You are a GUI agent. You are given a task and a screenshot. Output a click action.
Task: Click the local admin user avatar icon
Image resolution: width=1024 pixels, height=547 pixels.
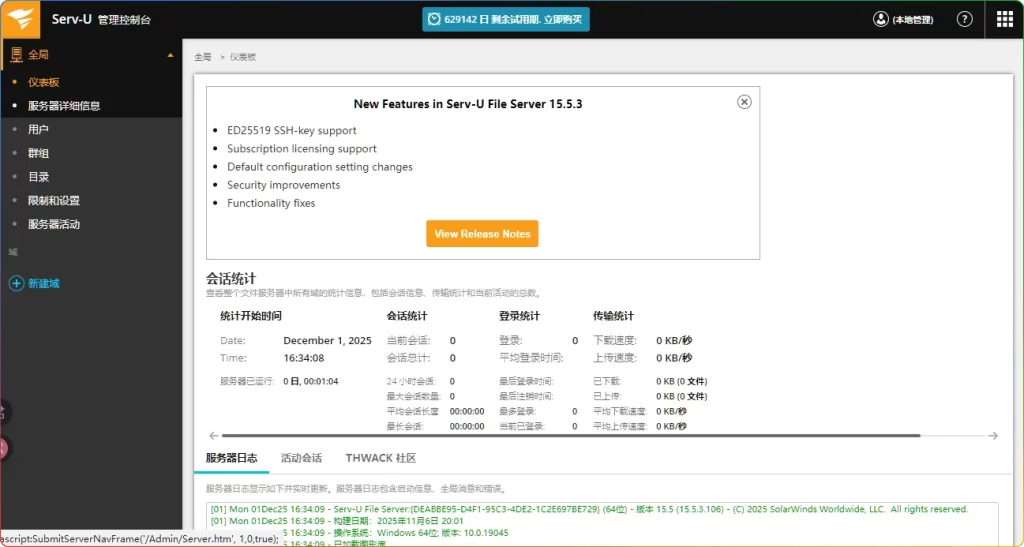[x=880, y=19]
